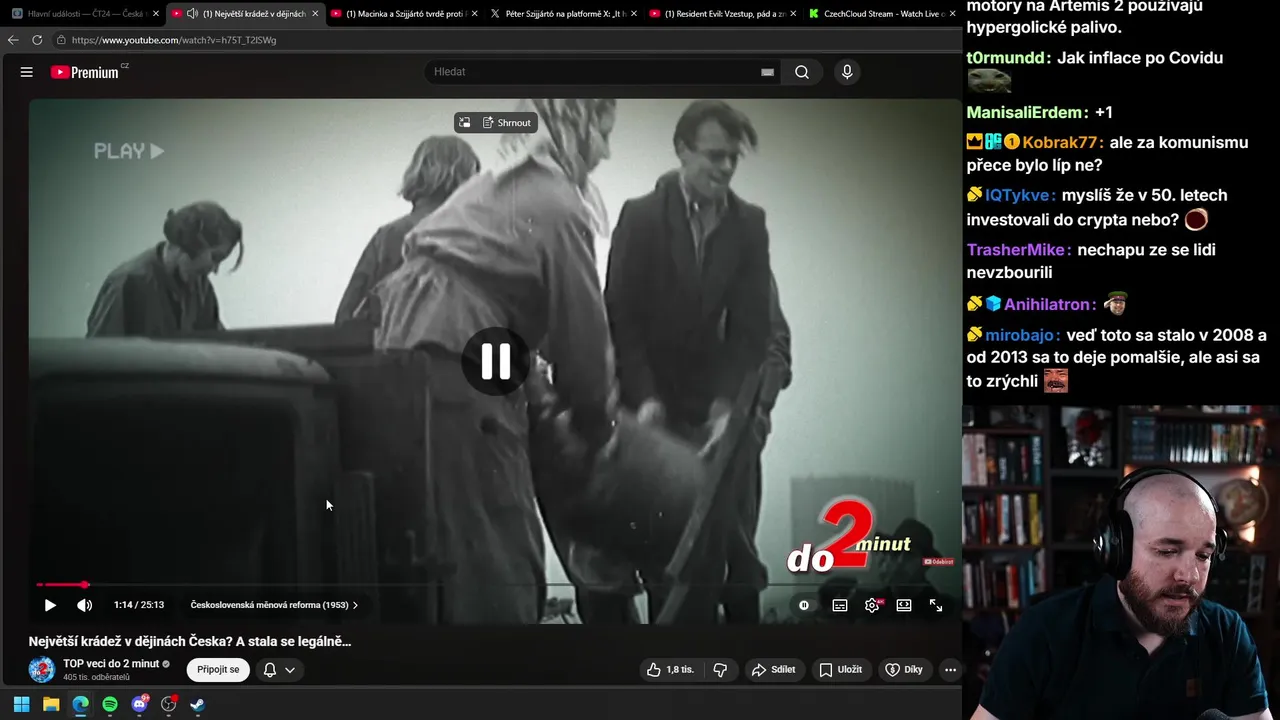Click the large pause overlay in the video
The image size is (1280, 720).
pyautogui.click(x=495, y=361)
